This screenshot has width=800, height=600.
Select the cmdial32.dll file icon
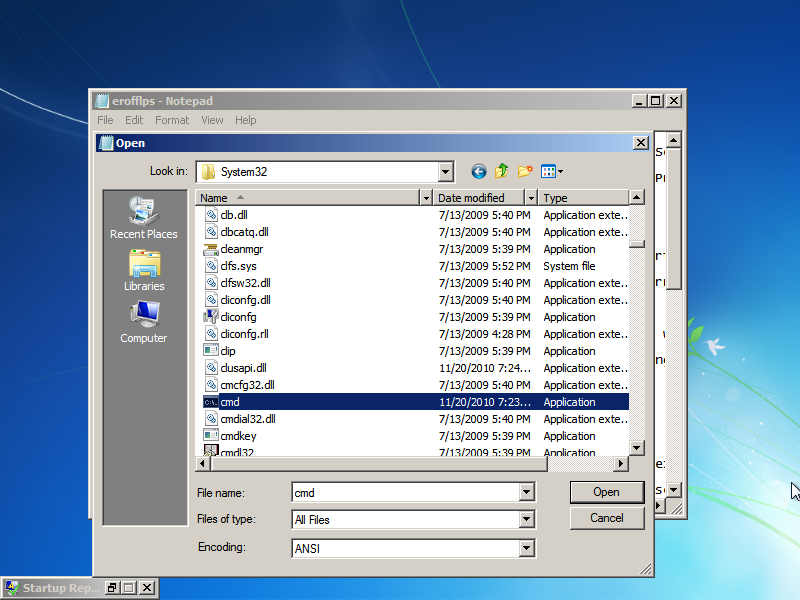(211, 419)
